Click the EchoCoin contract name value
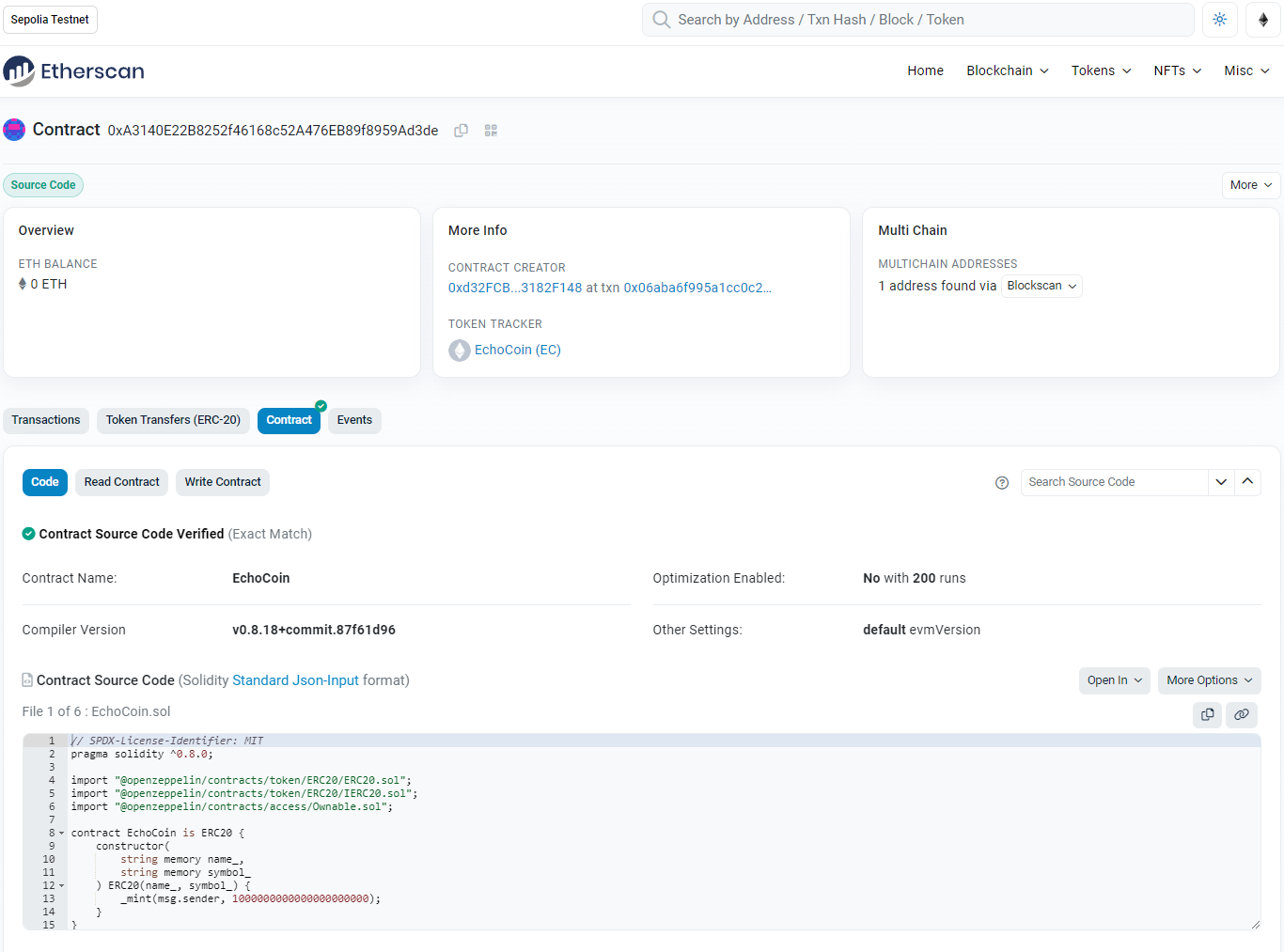 point(261,578)
